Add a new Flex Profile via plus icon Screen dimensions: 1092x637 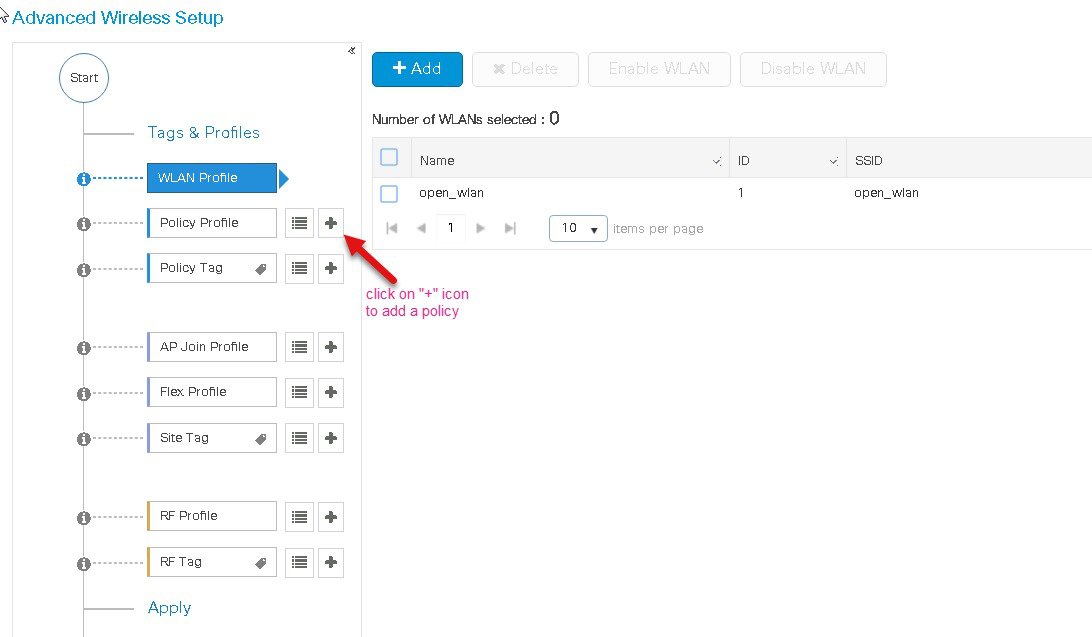pos(331,392)
